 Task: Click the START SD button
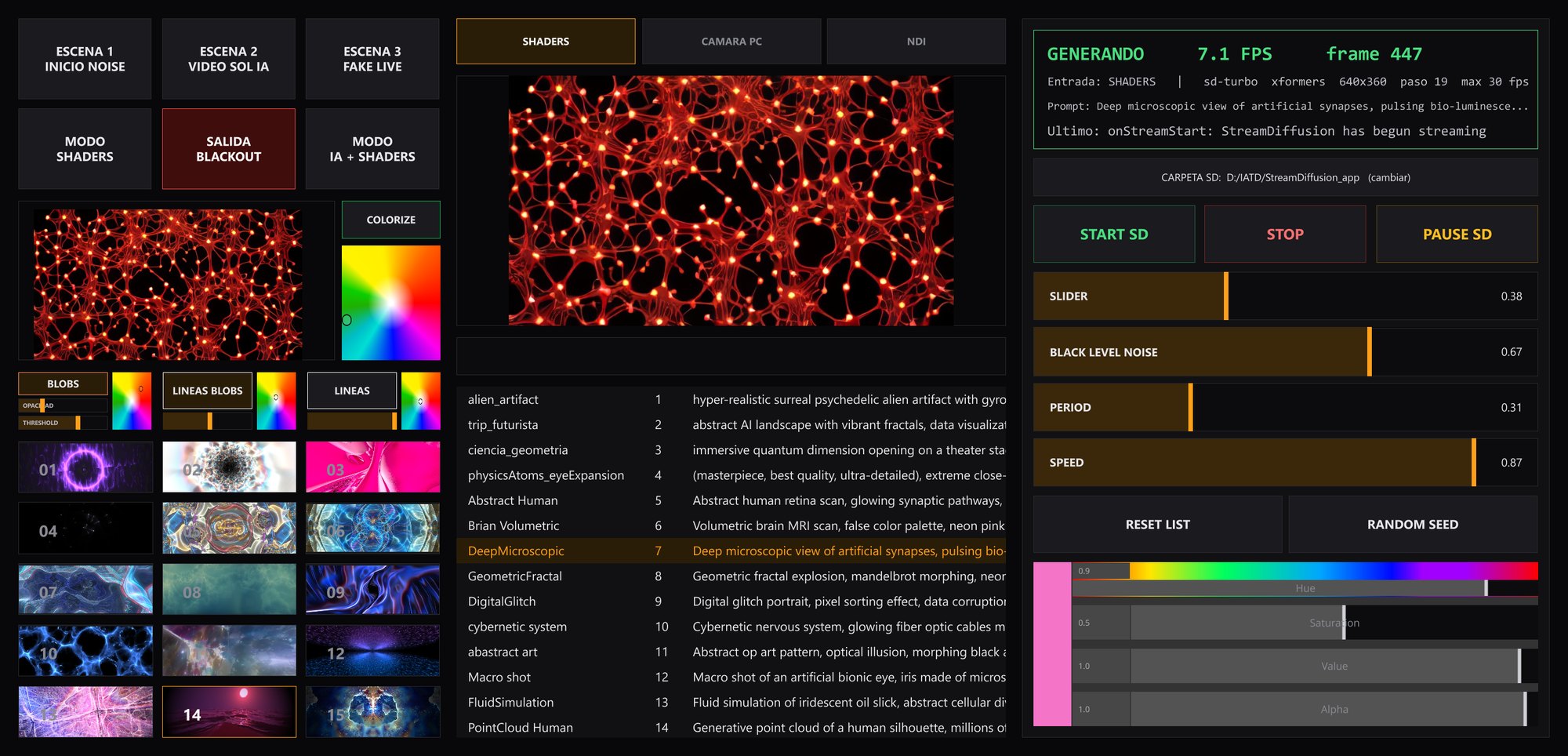coord(1114,234)
